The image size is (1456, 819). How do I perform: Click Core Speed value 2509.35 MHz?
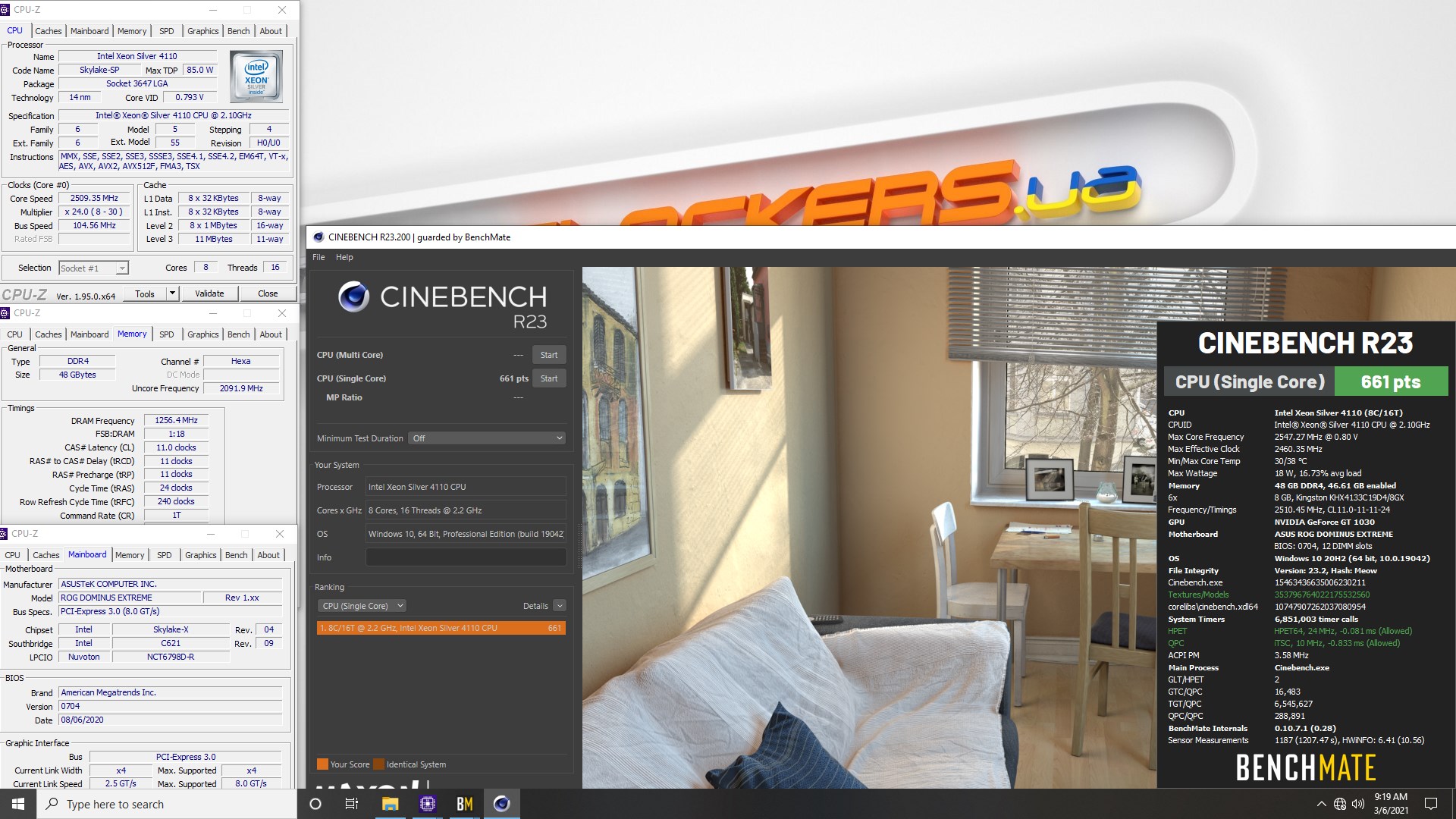pyautogui.click(x=94, y=198)
